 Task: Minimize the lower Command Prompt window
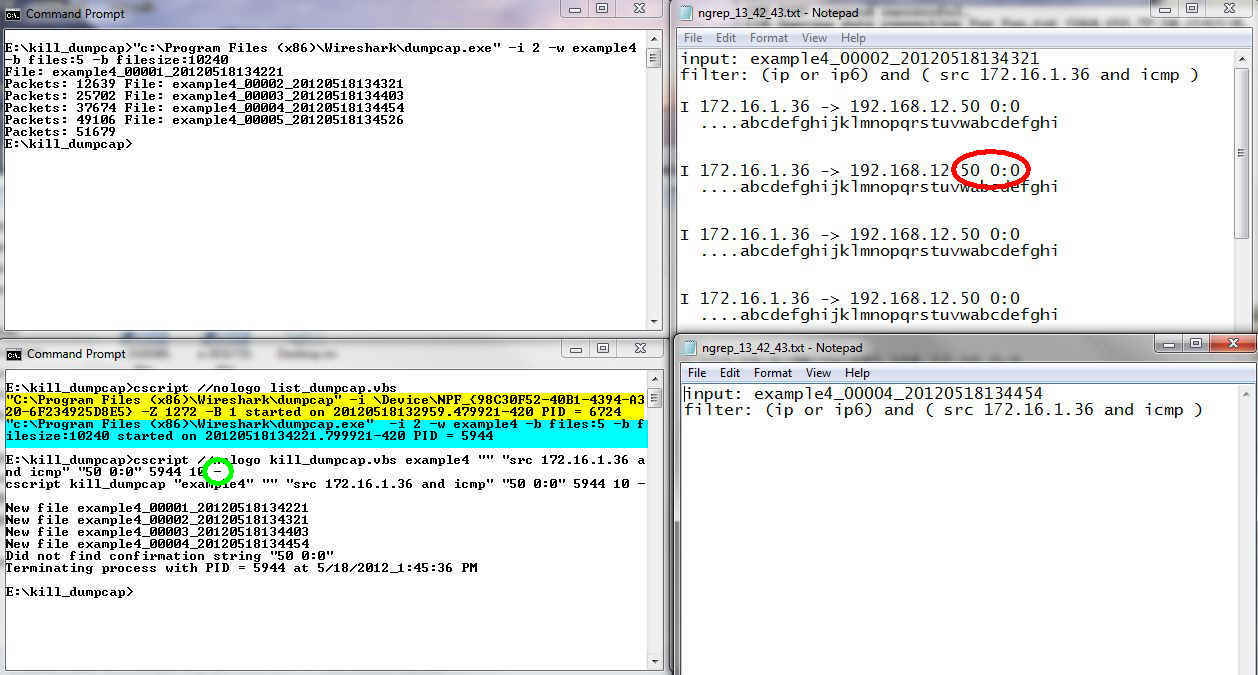[573, 348]
